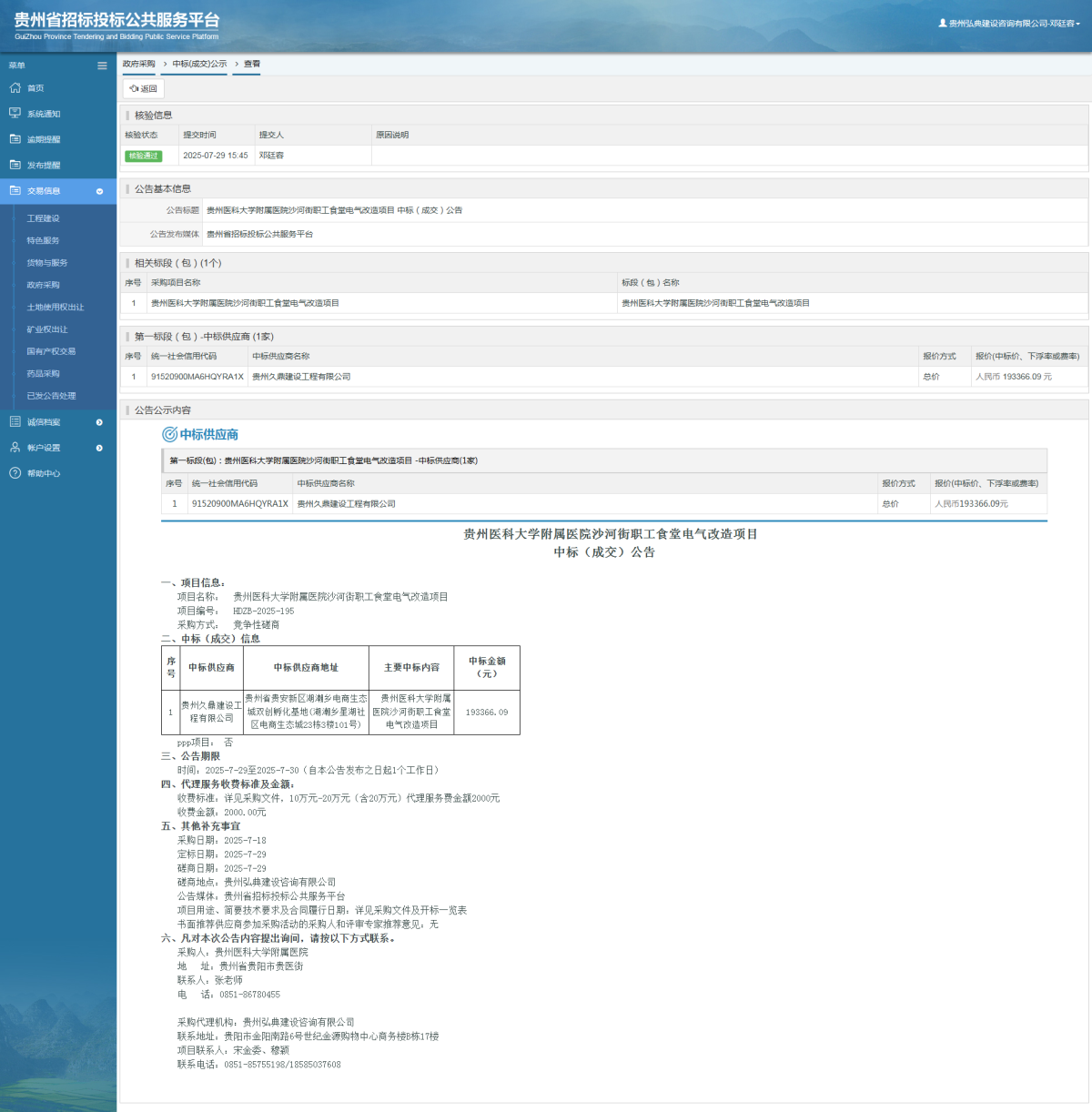
Task: Toggle the sidebar with the hamburger menu icon
Action: (x=102, y=66)
